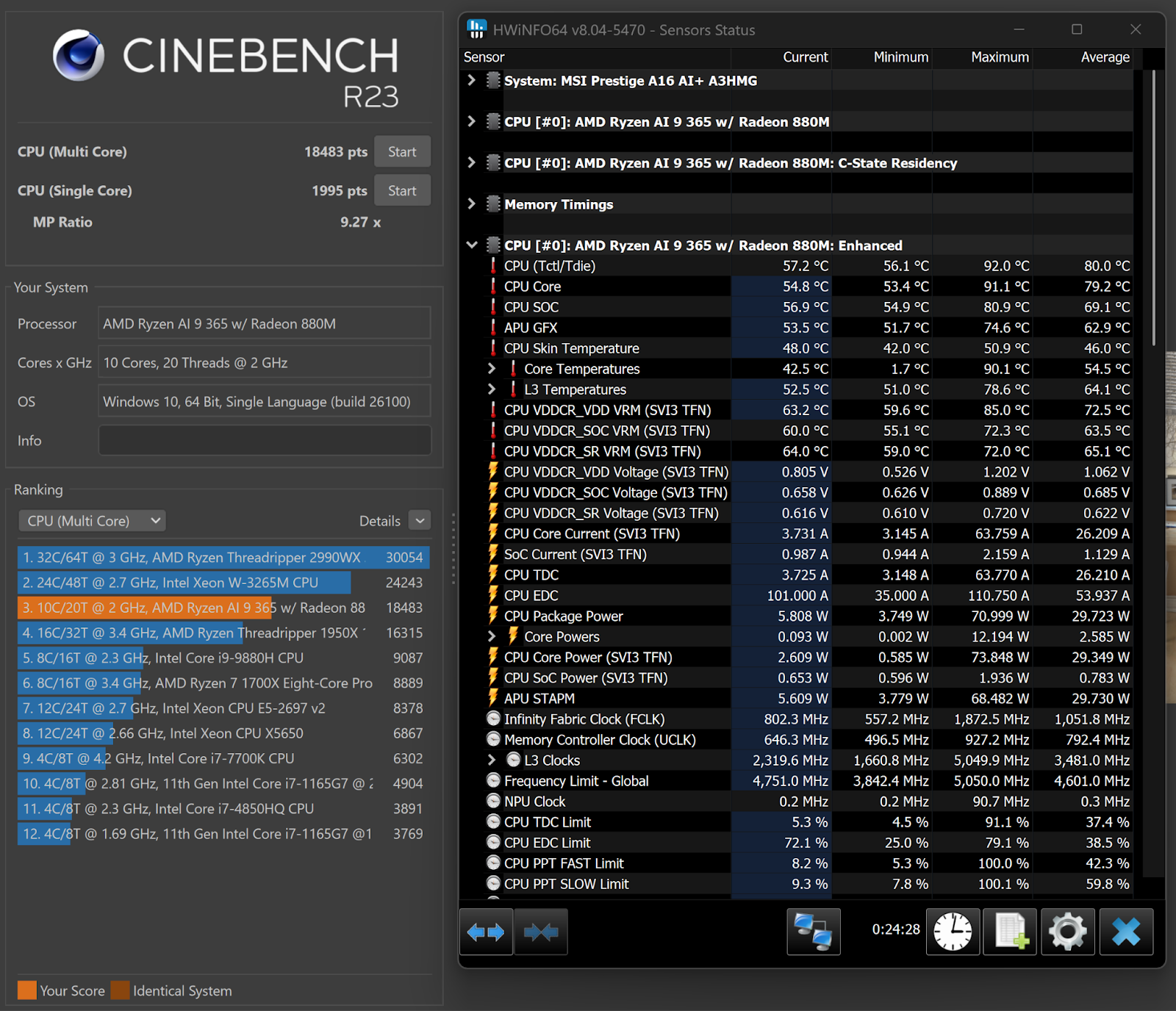
Task: Click thermometer icon beside CPU SOC
Action: coord(493,307)
